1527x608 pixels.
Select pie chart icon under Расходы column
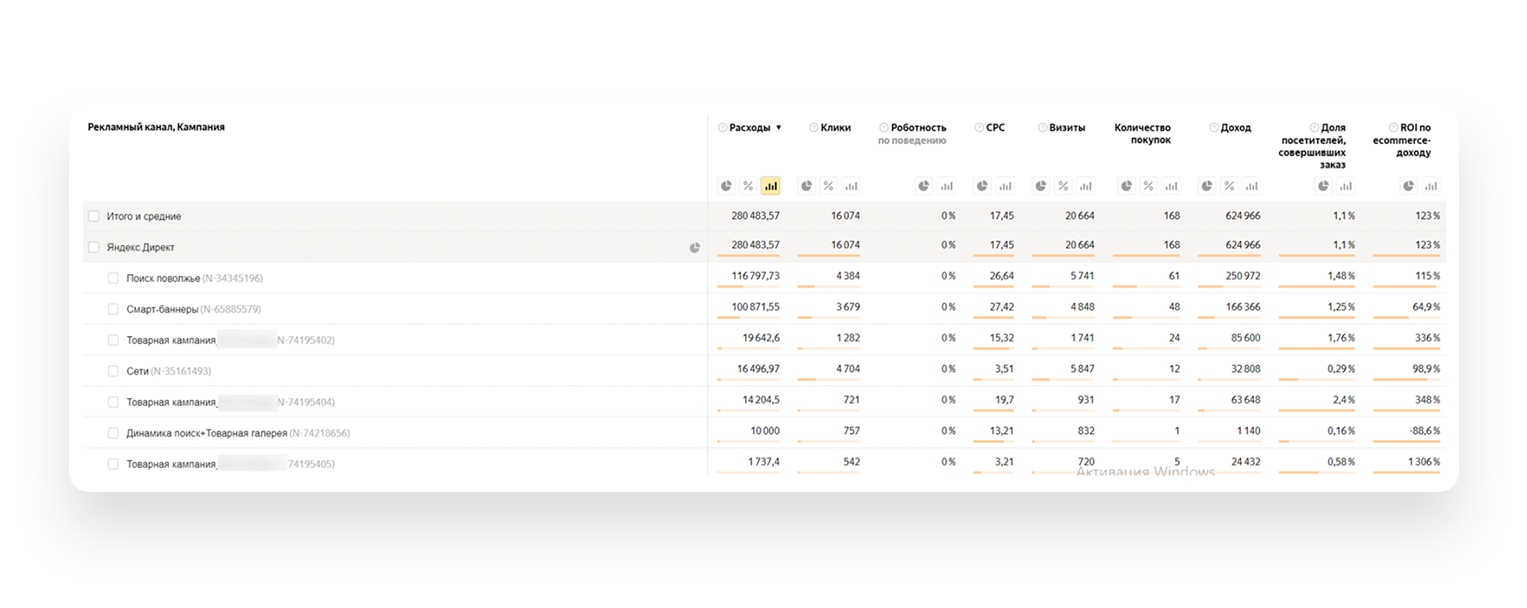[x=726, y=186]
